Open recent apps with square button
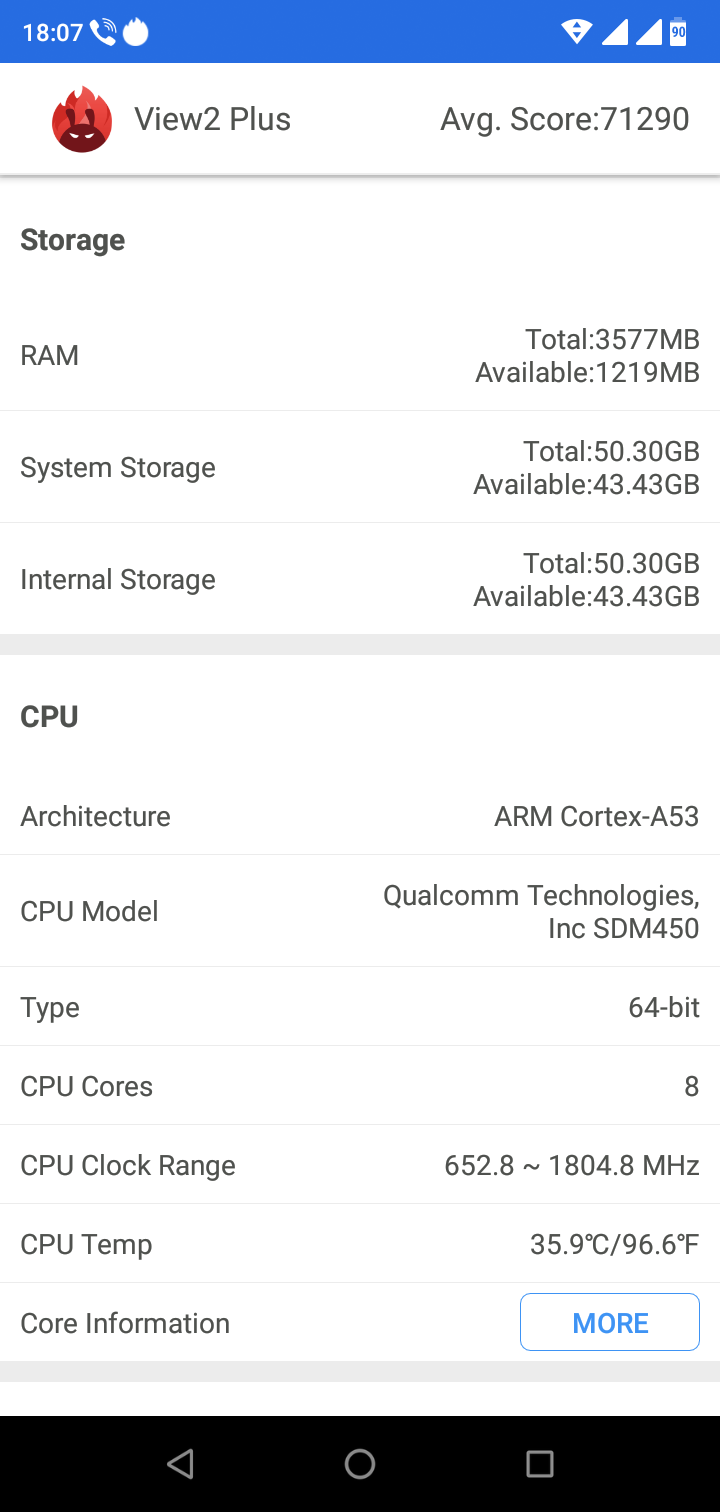The image size is (720, 1512). (540, 1464)
